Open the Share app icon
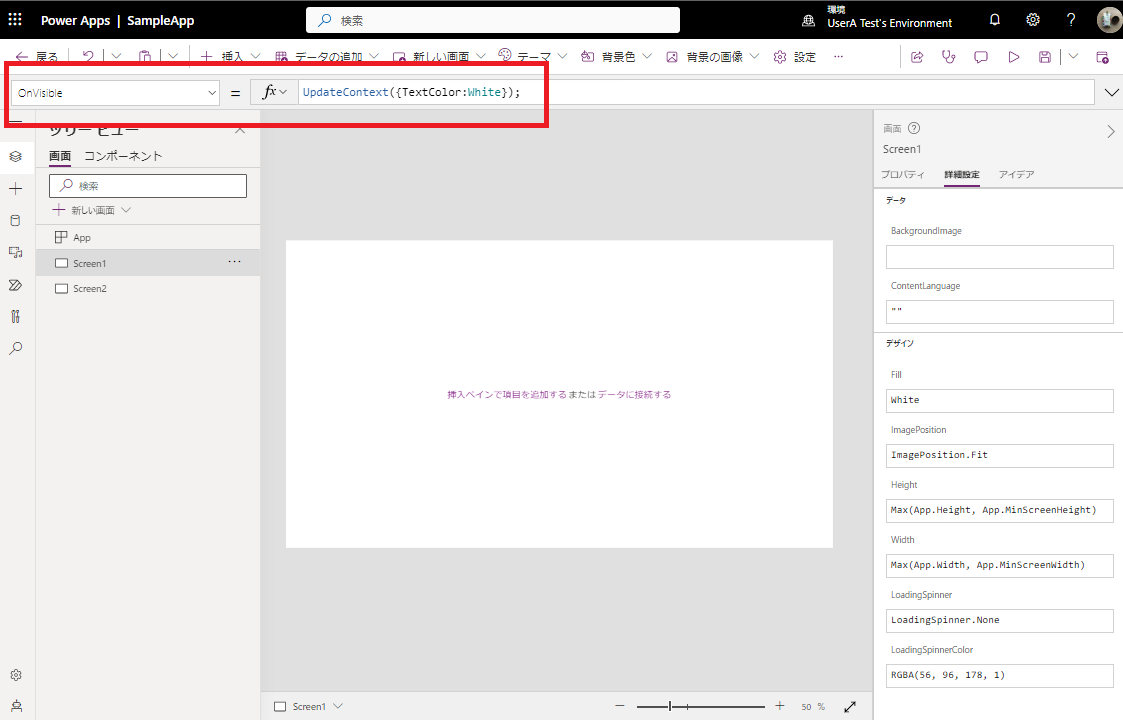The width and height of the screenshot is (1123, 720). 916,57
